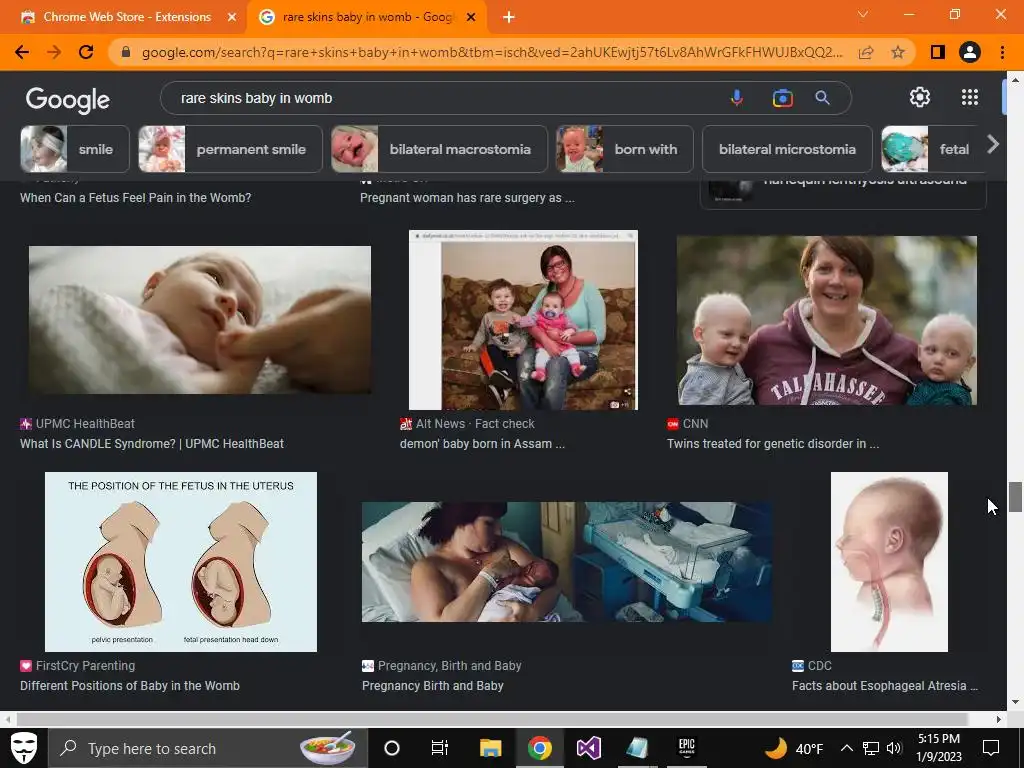Open Google quick settings gear

pos(920,97)
